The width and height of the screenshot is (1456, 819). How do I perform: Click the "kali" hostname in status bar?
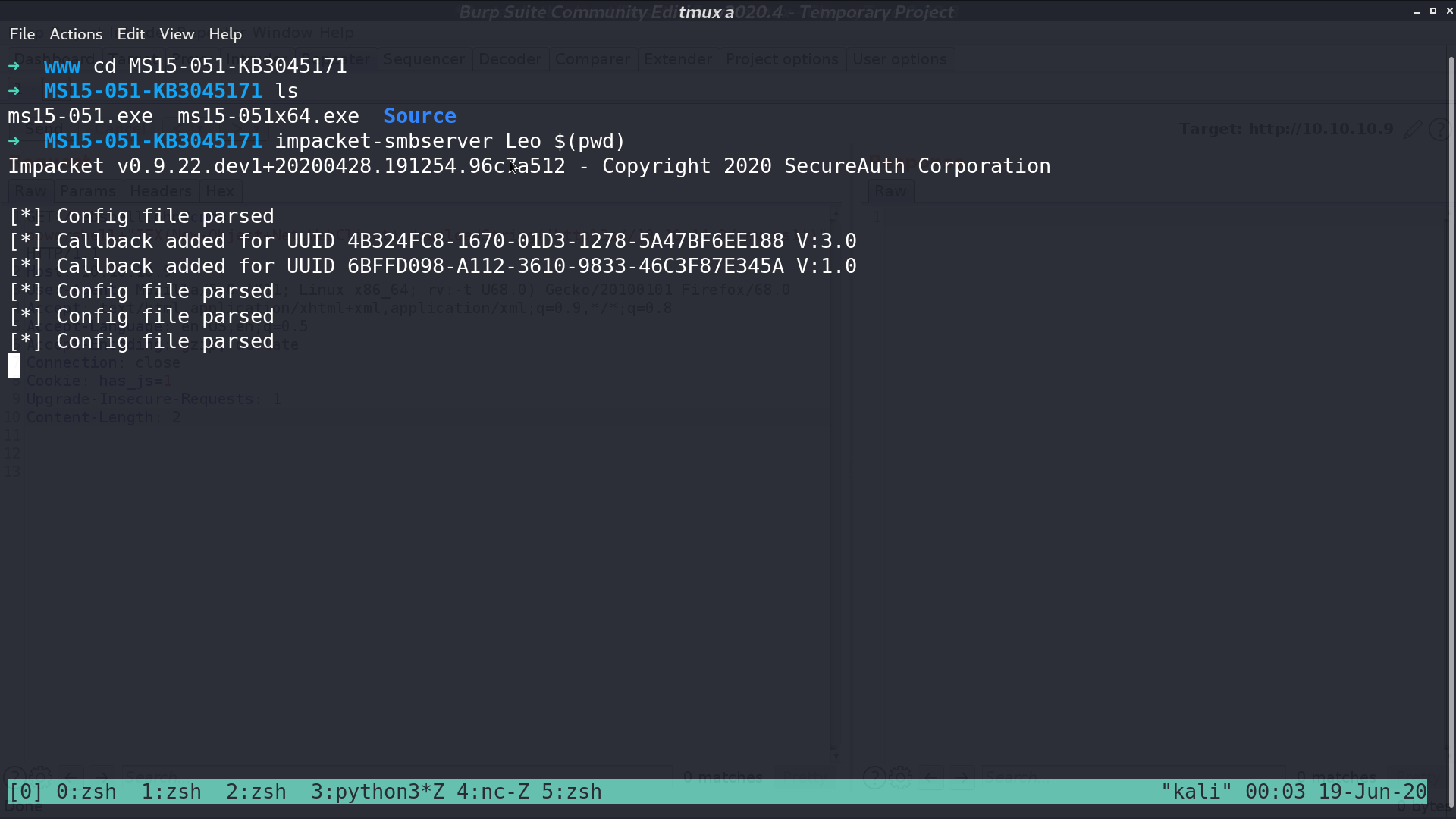pyautogui.click(x=1197, y=792)
